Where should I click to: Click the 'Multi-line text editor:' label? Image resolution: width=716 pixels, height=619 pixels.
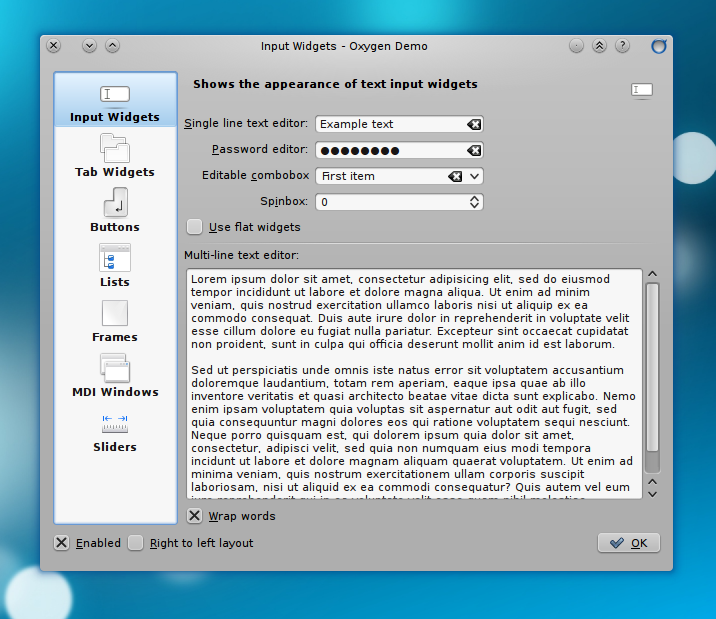[242, 255]
